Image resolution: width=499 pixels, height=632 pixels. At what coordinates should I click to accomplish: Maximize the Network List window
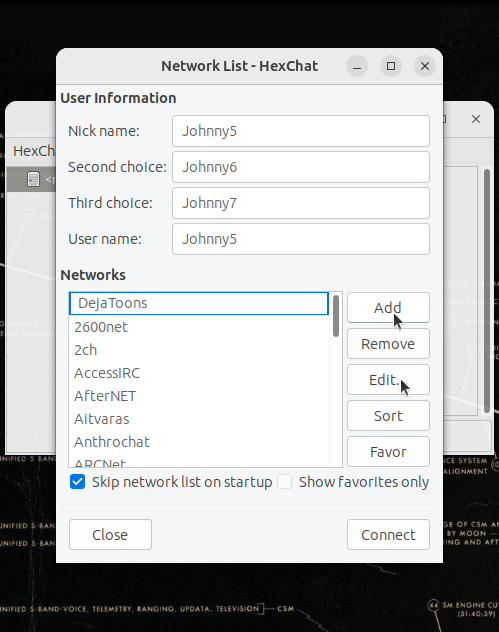[x=391, y=66]
